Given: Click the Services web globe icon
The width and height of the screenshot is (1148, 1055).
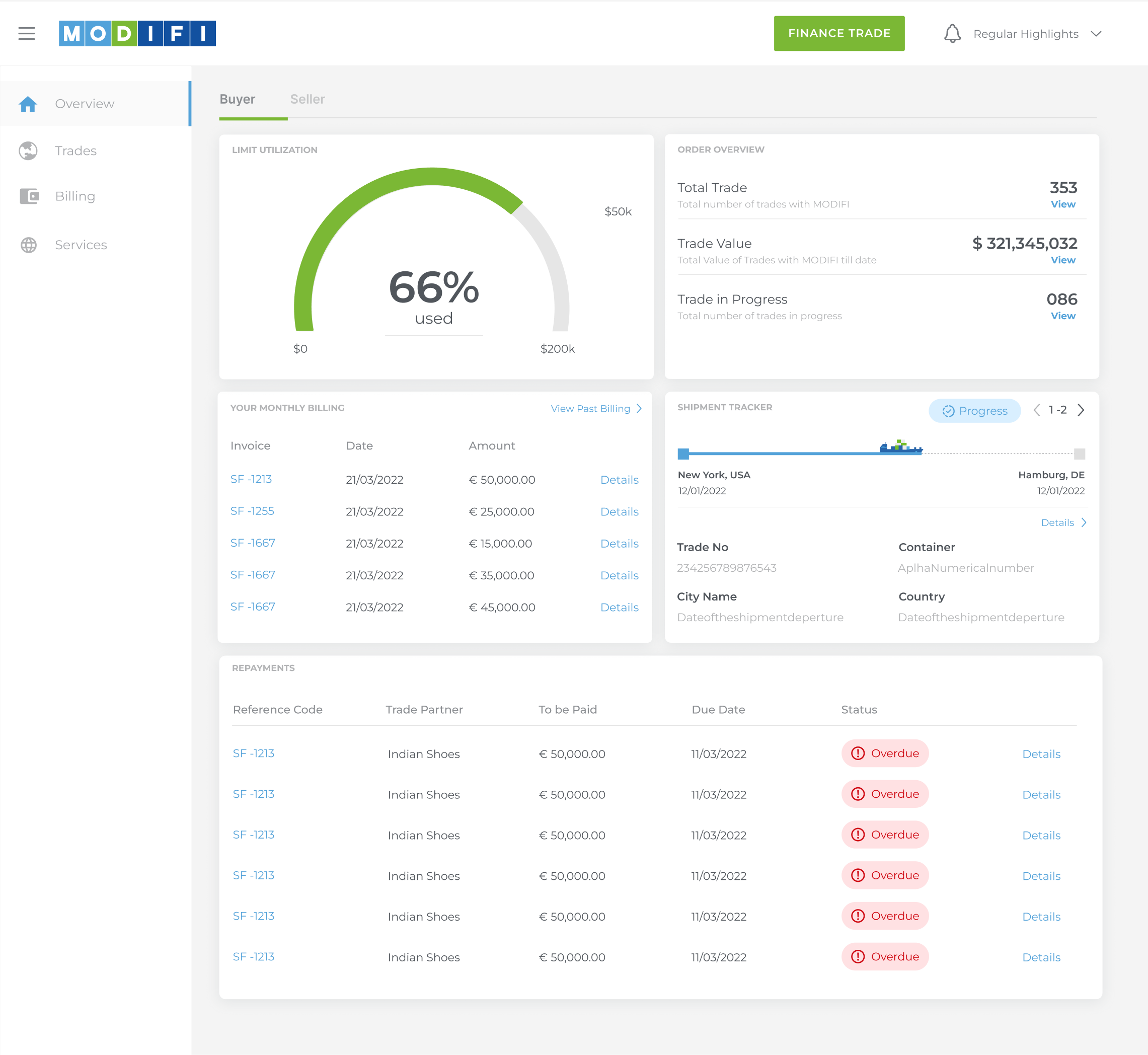Looking at the screenshot, I should [29, 245].
